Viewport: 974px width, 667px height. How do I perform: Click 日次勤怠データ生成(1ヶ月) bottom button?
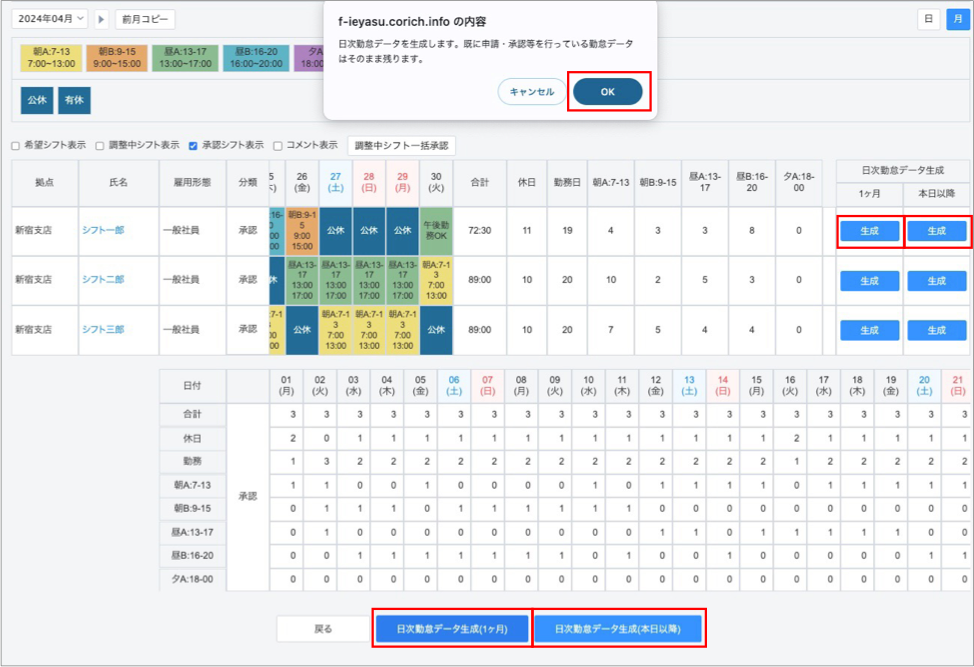coord(452,629)
